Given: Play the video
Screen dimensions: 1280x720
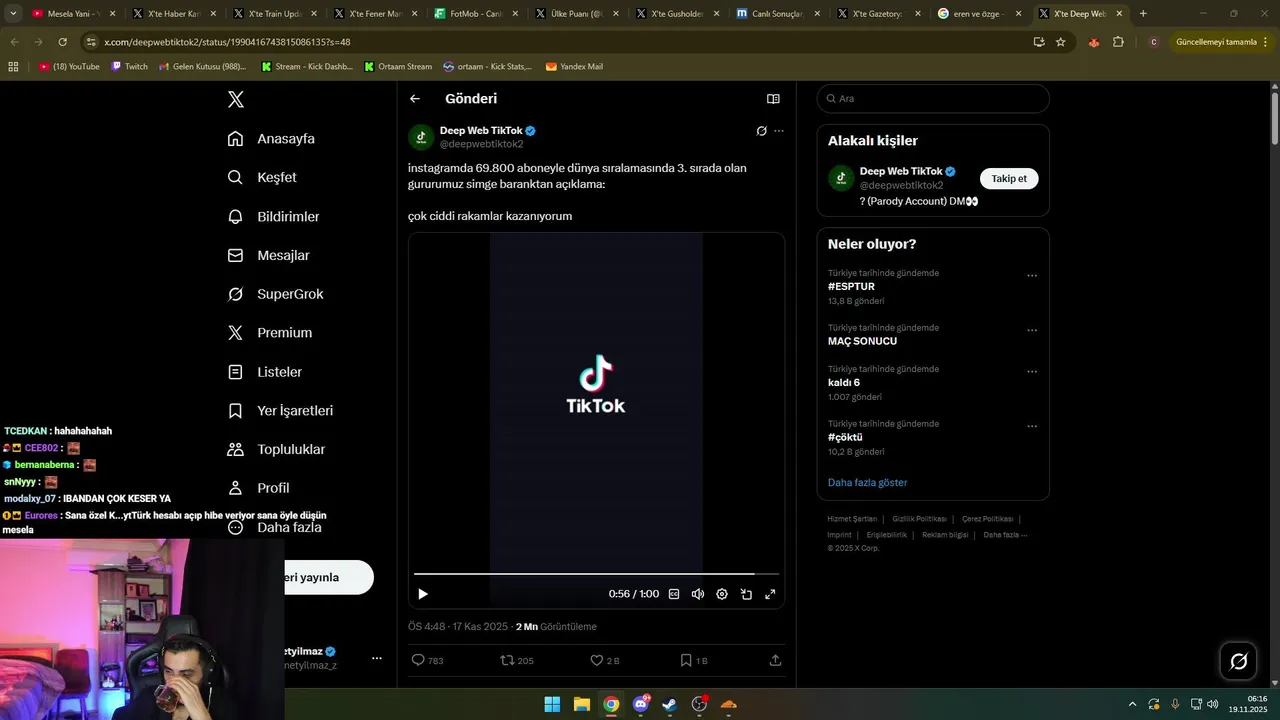Looking at the screenshot, I should pyautogui.click(x=423, y=594).
